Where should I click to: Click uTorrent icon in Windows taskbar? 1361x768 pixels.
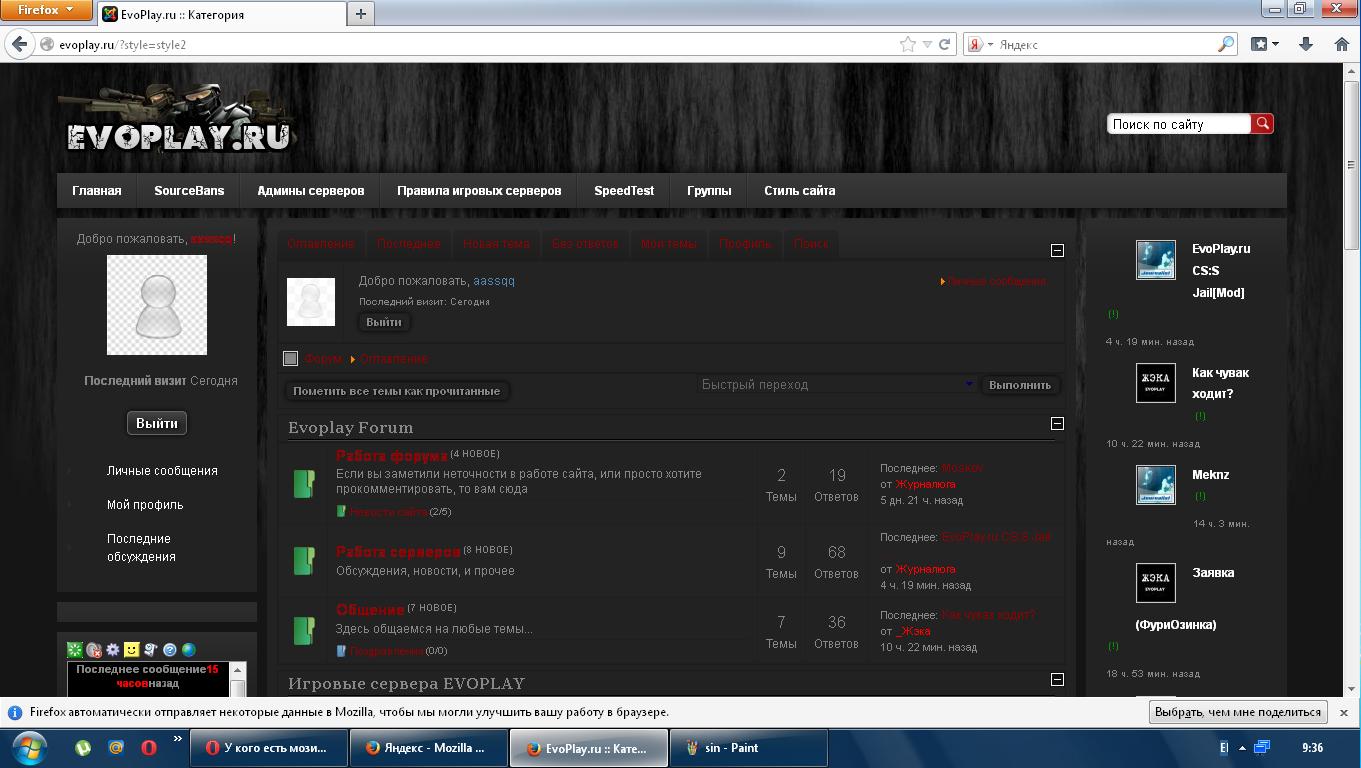tap(83, 747)
